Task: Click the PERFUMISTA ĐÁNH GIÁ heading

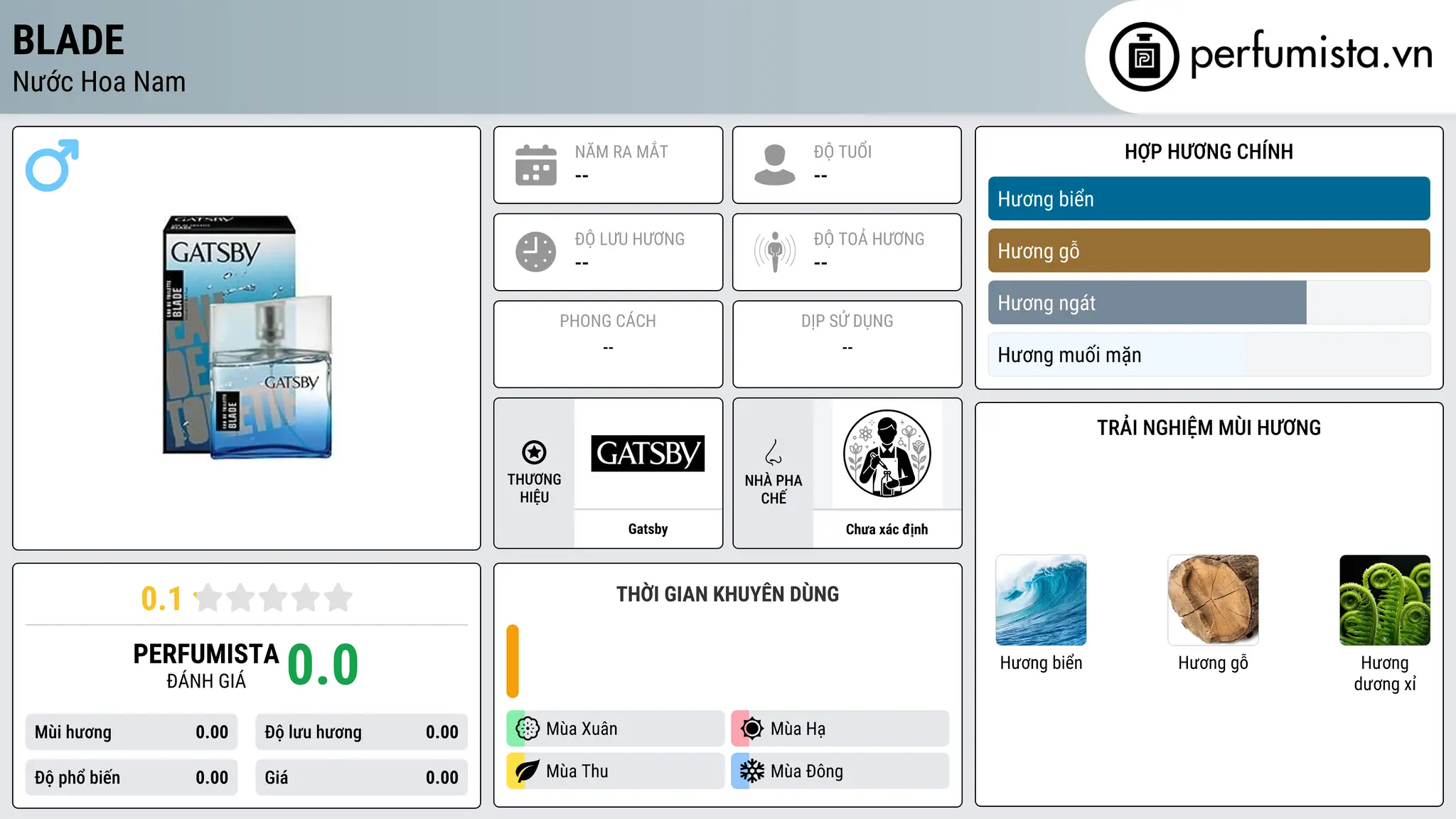Action: (x=206, y=665)
